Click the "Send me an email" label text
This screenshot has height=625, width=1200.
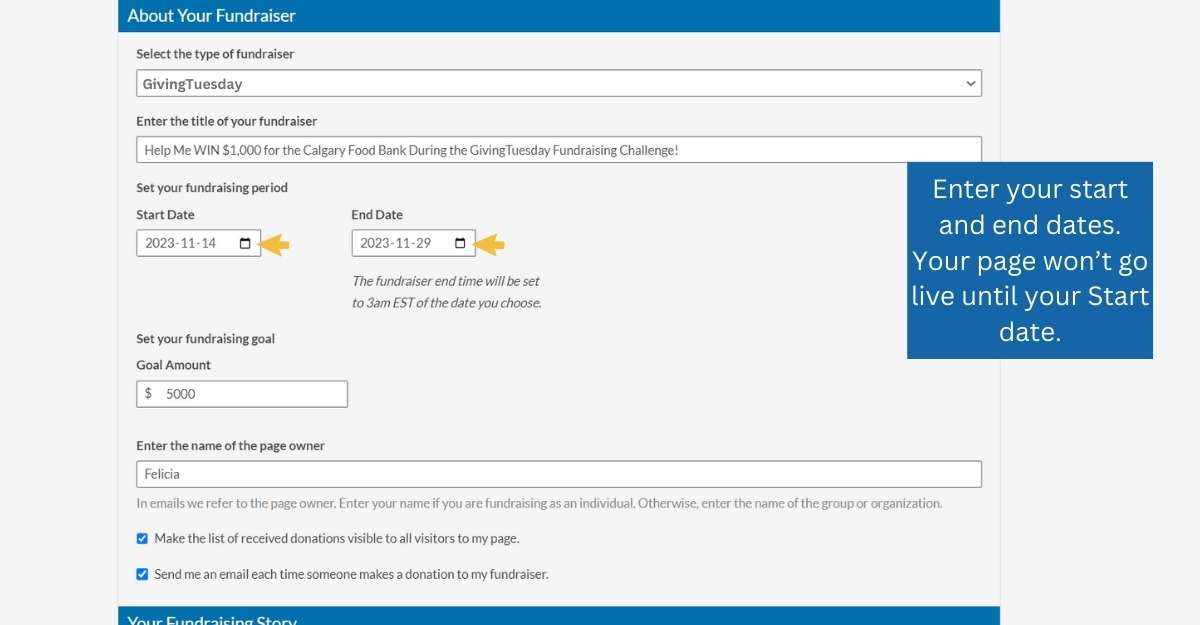(x=351, y=575)
